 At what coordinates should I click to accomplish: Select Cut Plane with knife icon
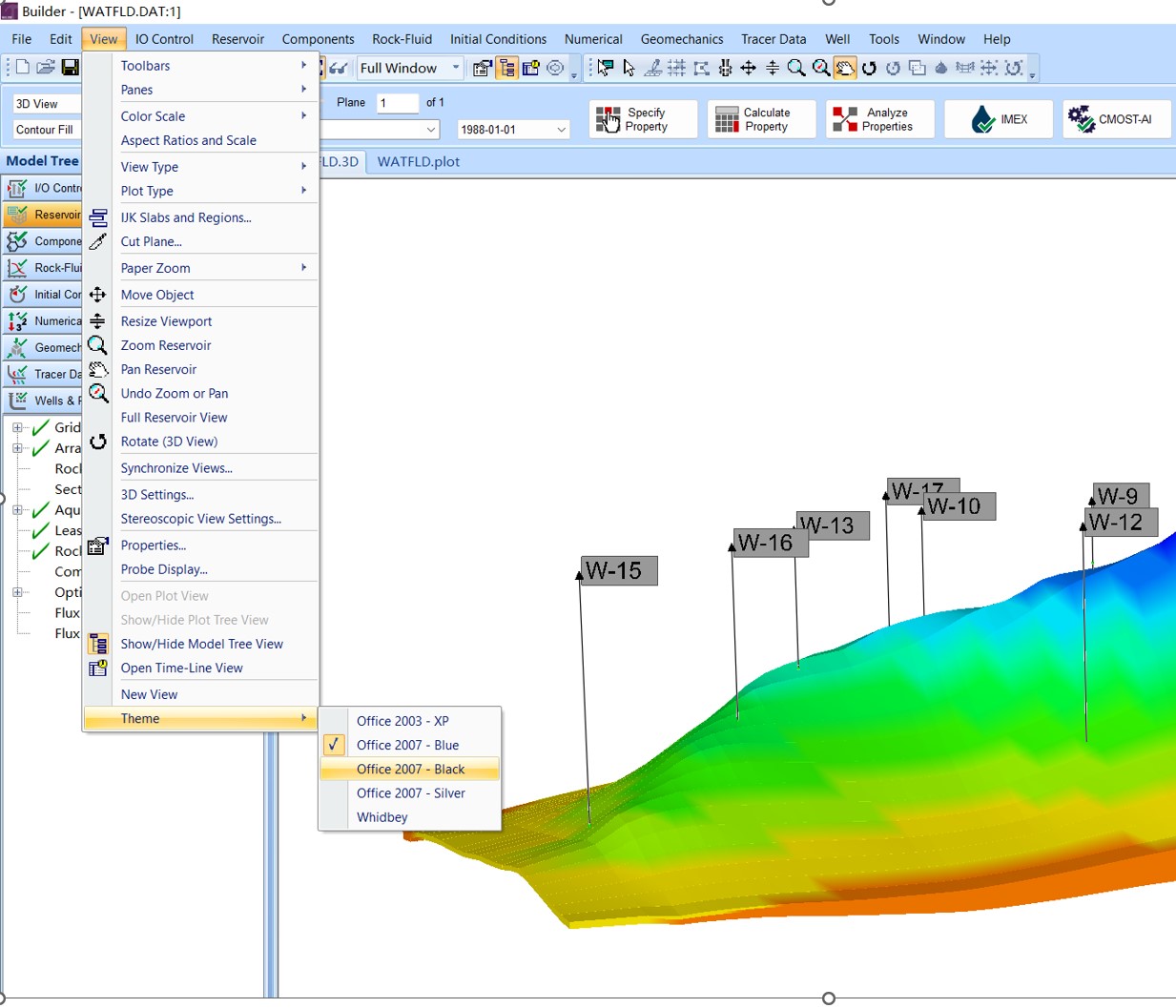pos(151,242)
